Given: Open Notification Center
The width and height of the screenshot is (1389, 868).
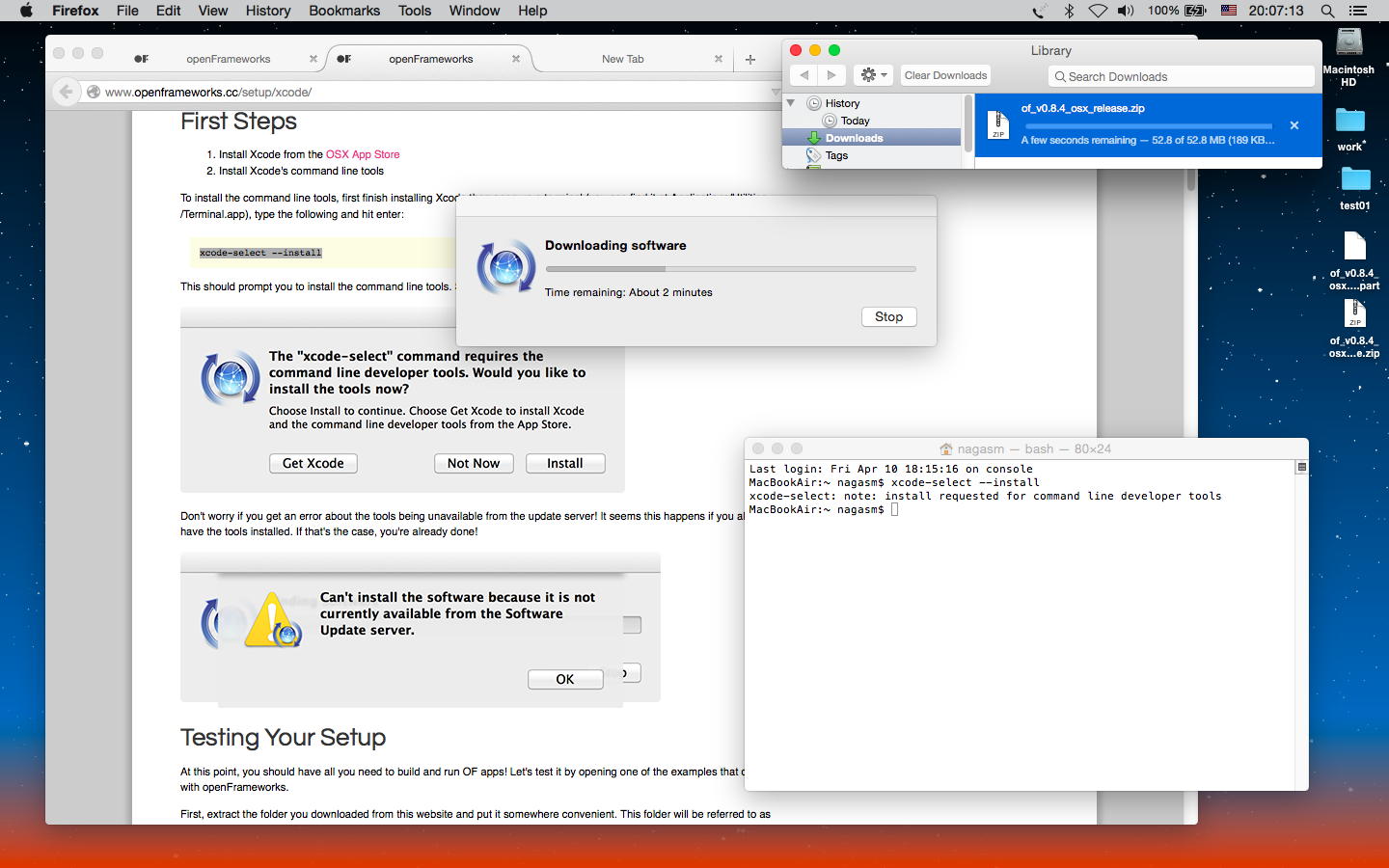Looking at the screenshot, I should click(1358, 11).
